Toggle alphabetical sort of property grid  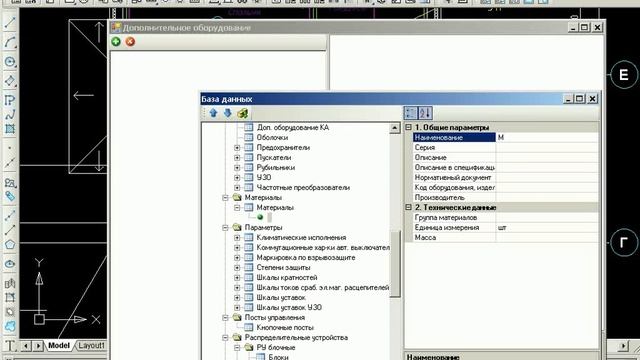pyautogui.click(x=425, y=113)
